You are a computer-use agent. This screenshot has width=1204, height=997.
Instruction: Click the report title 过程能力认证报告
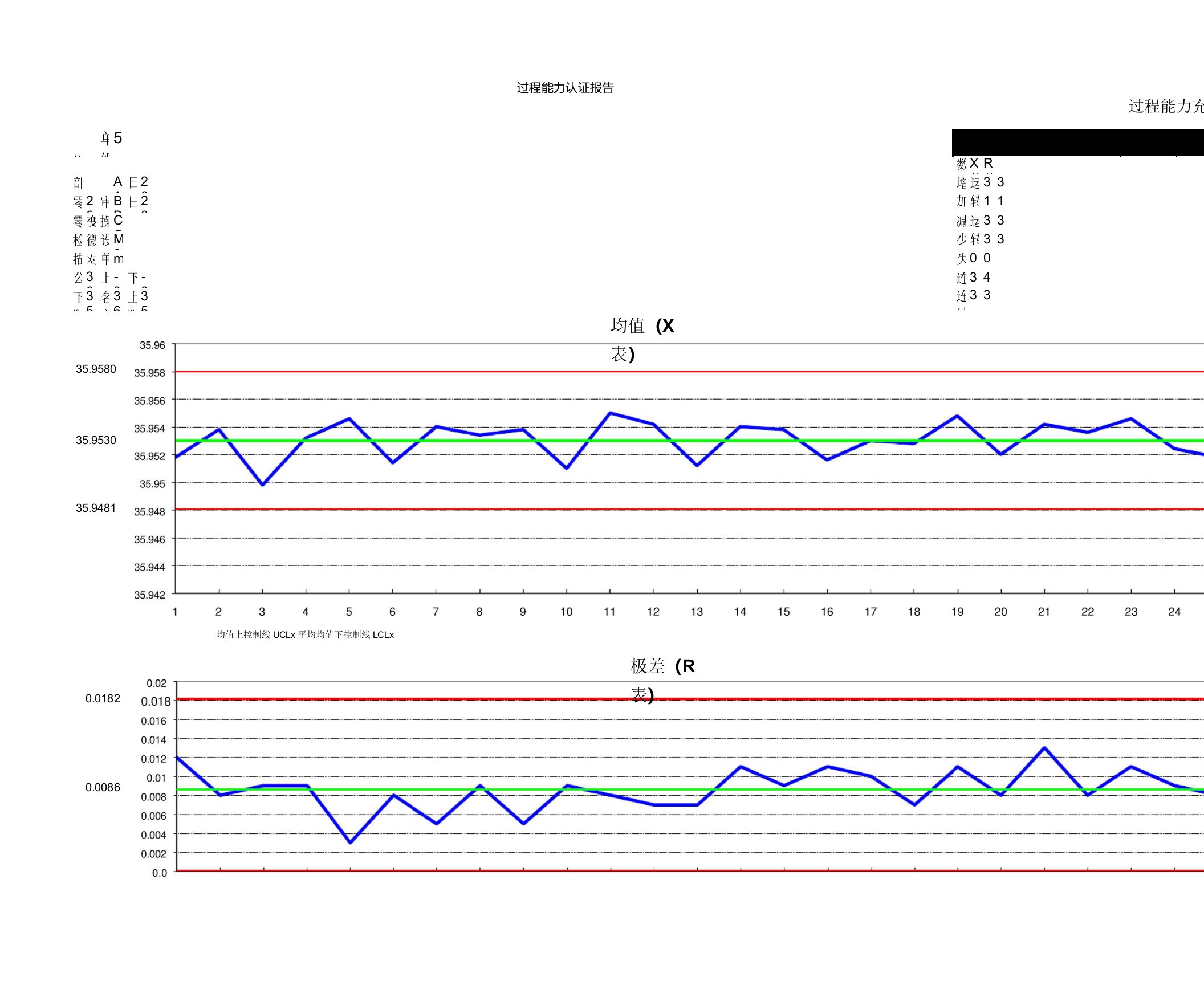565,88
